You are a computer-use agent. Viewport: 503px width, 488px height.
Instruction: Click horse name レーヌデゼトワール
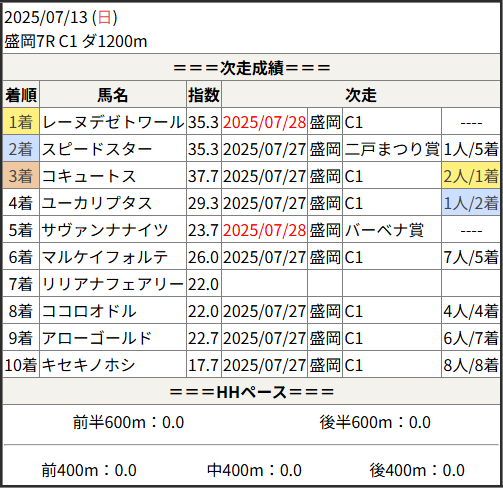pyautogui.click(x=113, y=122)
